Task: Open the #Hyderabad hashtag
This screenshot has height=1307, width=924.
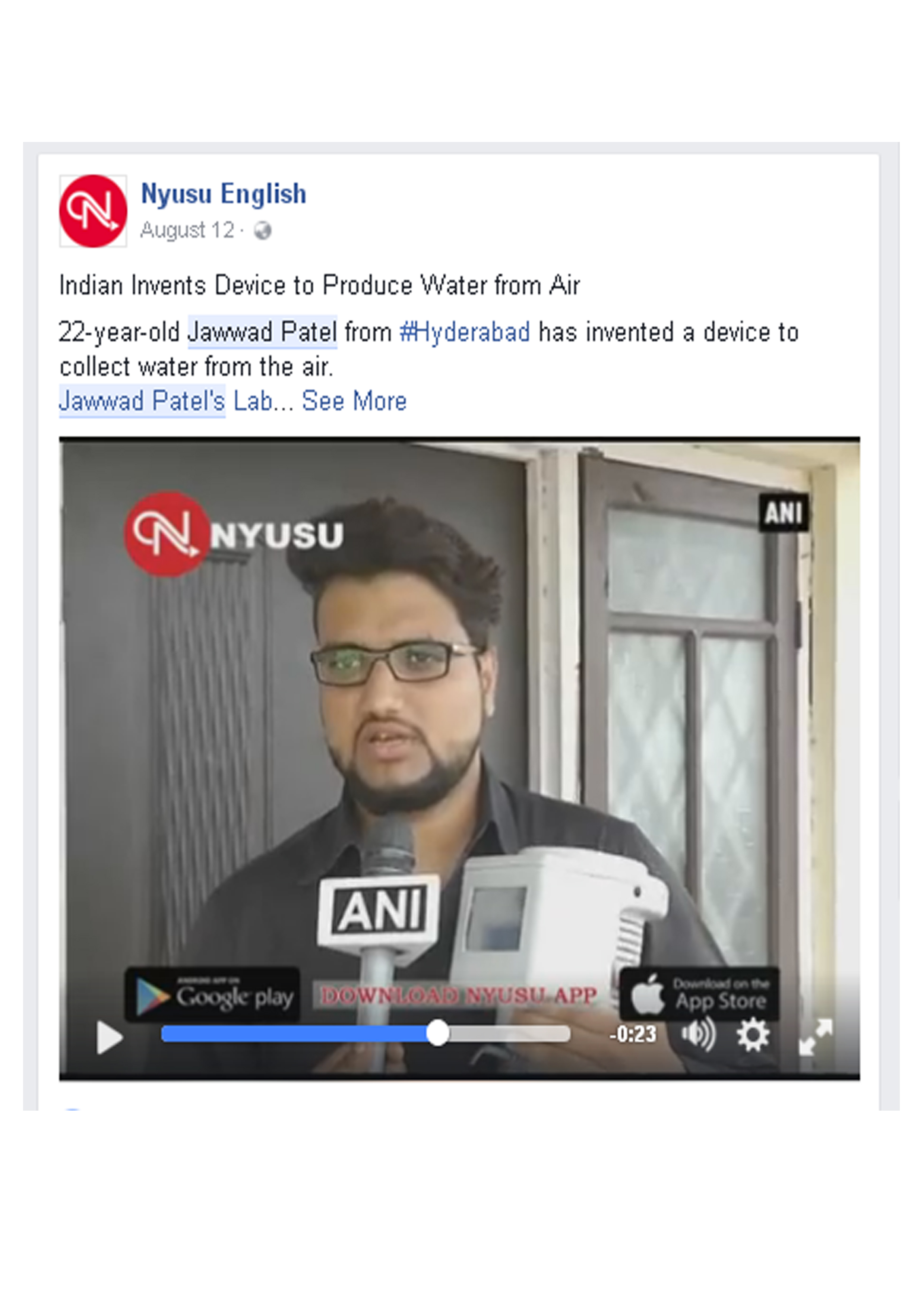Action: [465, 332]
